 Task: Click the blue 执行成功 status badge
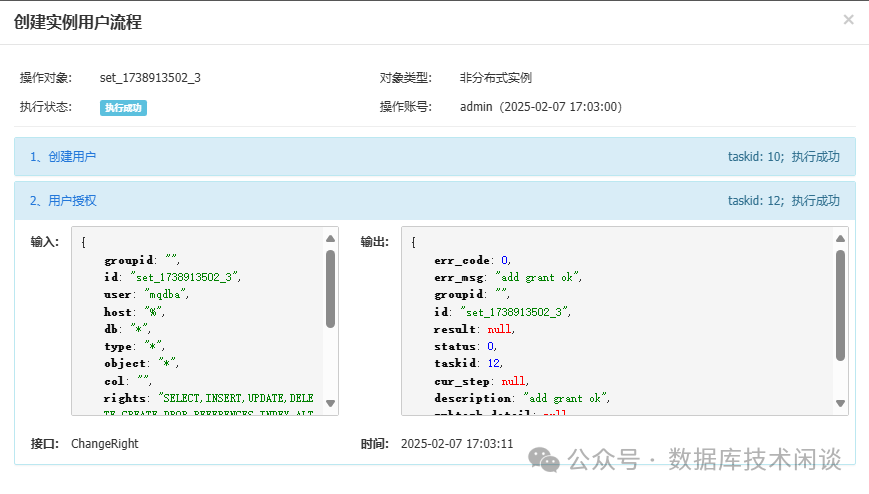123,107
